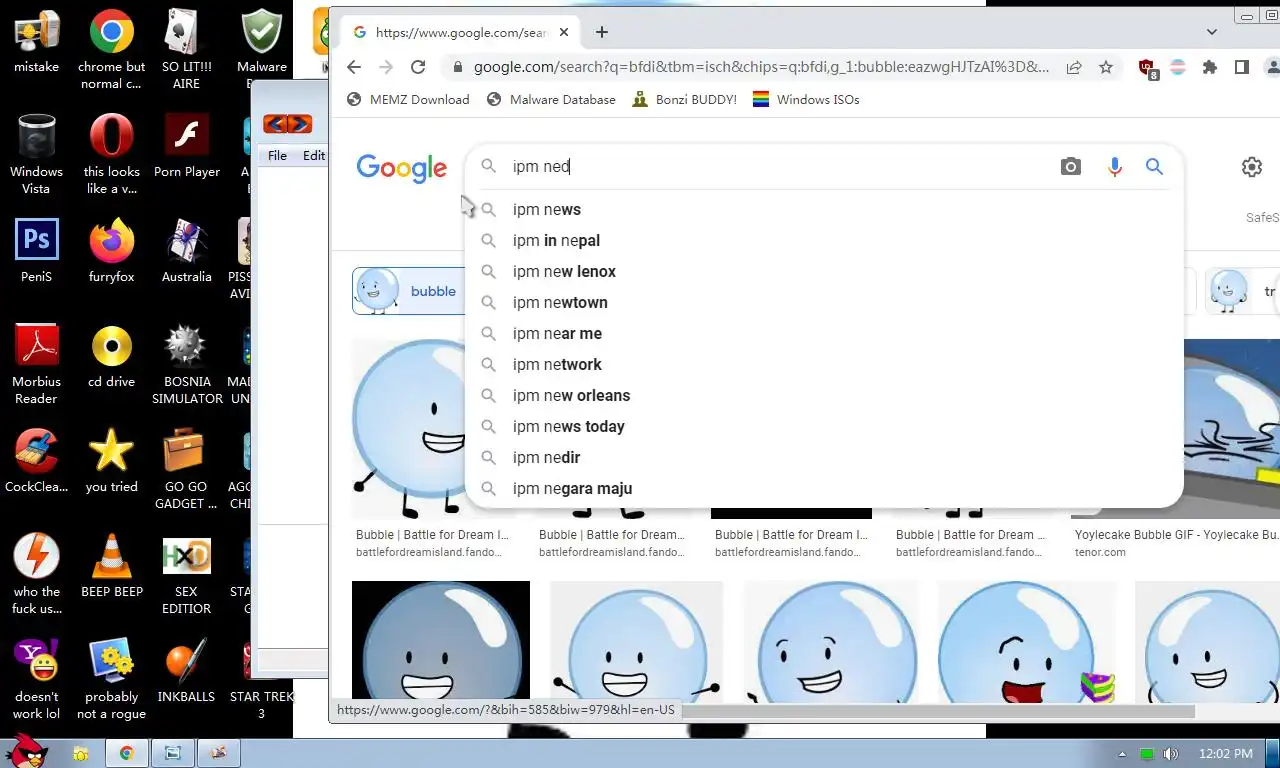Select suggestion 'ipm network'
Viewport: 1280px width, 768px height.
coord(824,364)
